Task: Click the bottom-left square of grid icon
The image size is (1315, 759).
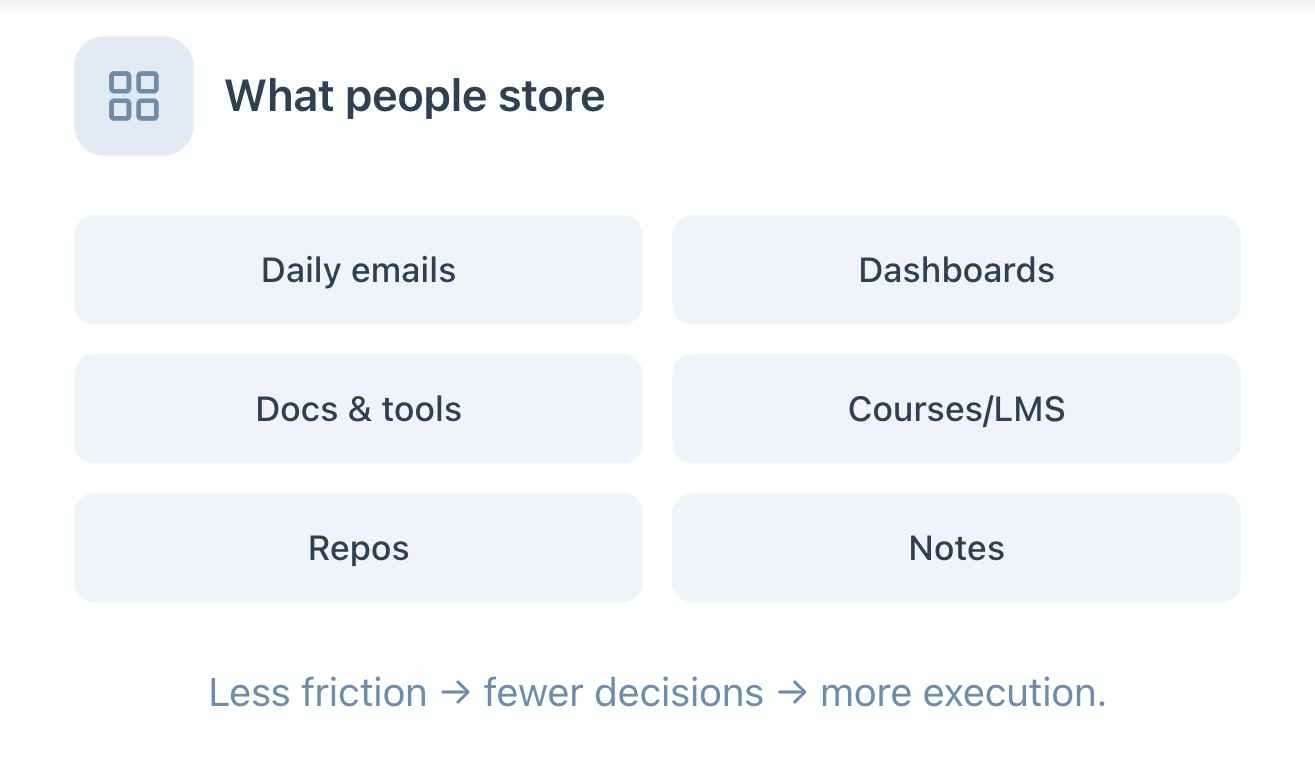Action: coord(121,109)
